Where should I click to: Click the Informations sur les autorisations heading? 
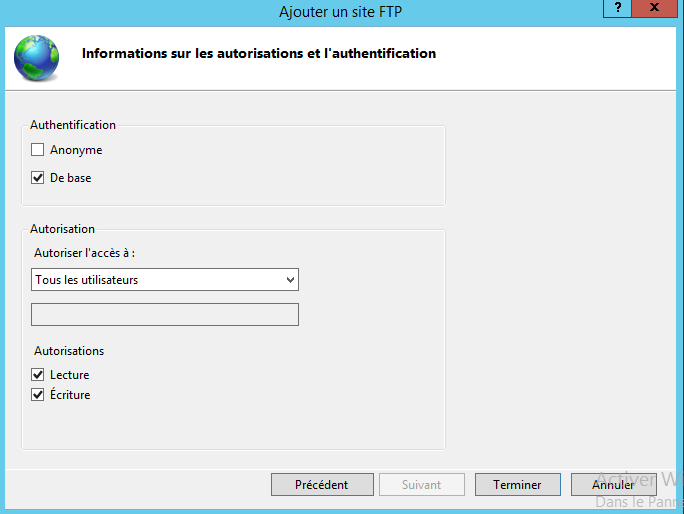pyautogui.click(x=259, y=53)
